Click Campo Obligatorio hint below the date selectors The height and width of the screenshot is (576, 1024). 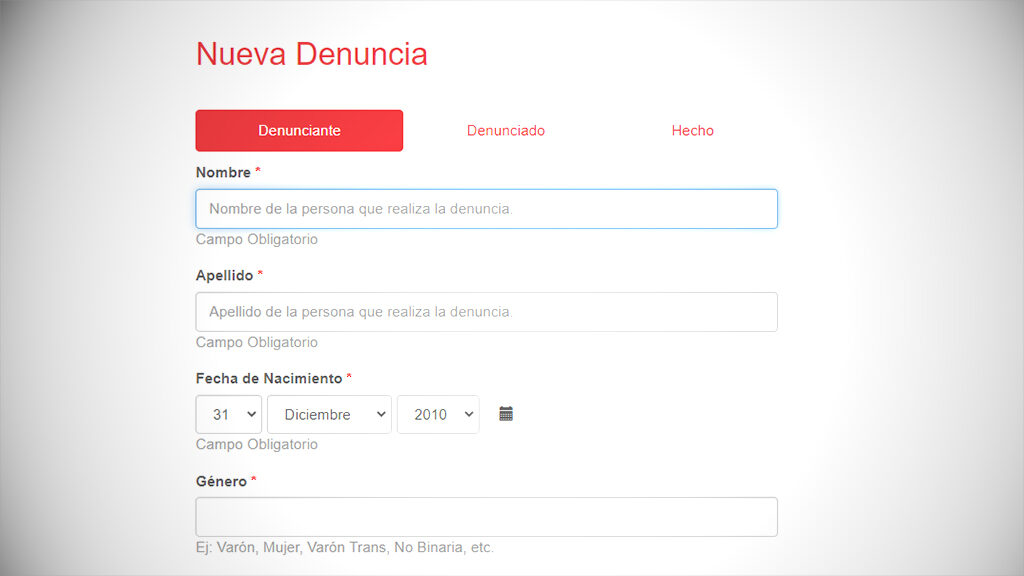point(256,445)
